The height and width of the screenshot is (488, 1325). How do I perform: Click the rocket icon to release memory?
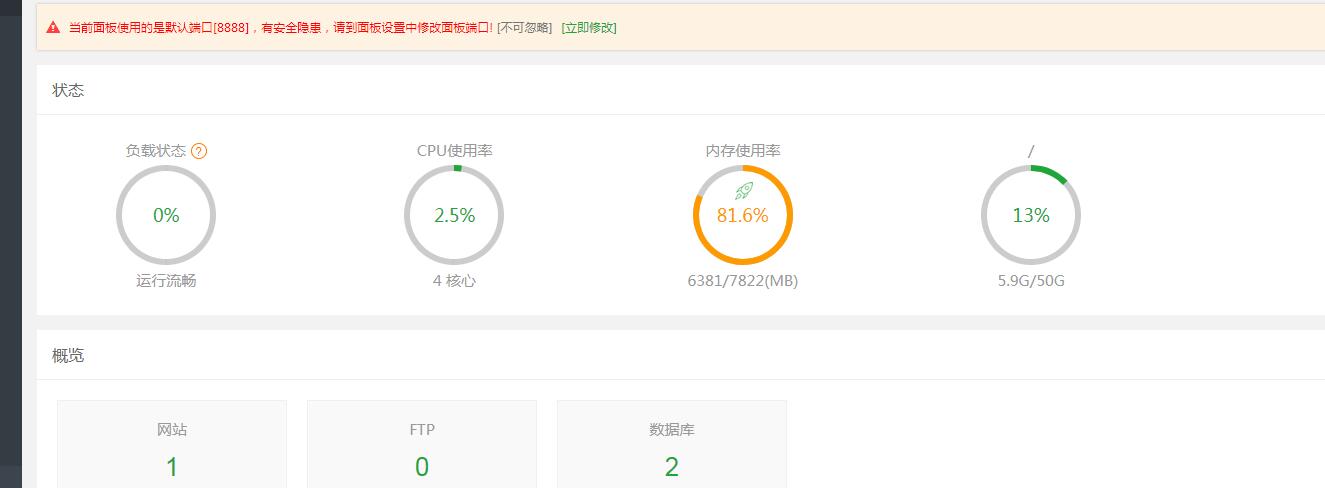(x=743, y=190)
